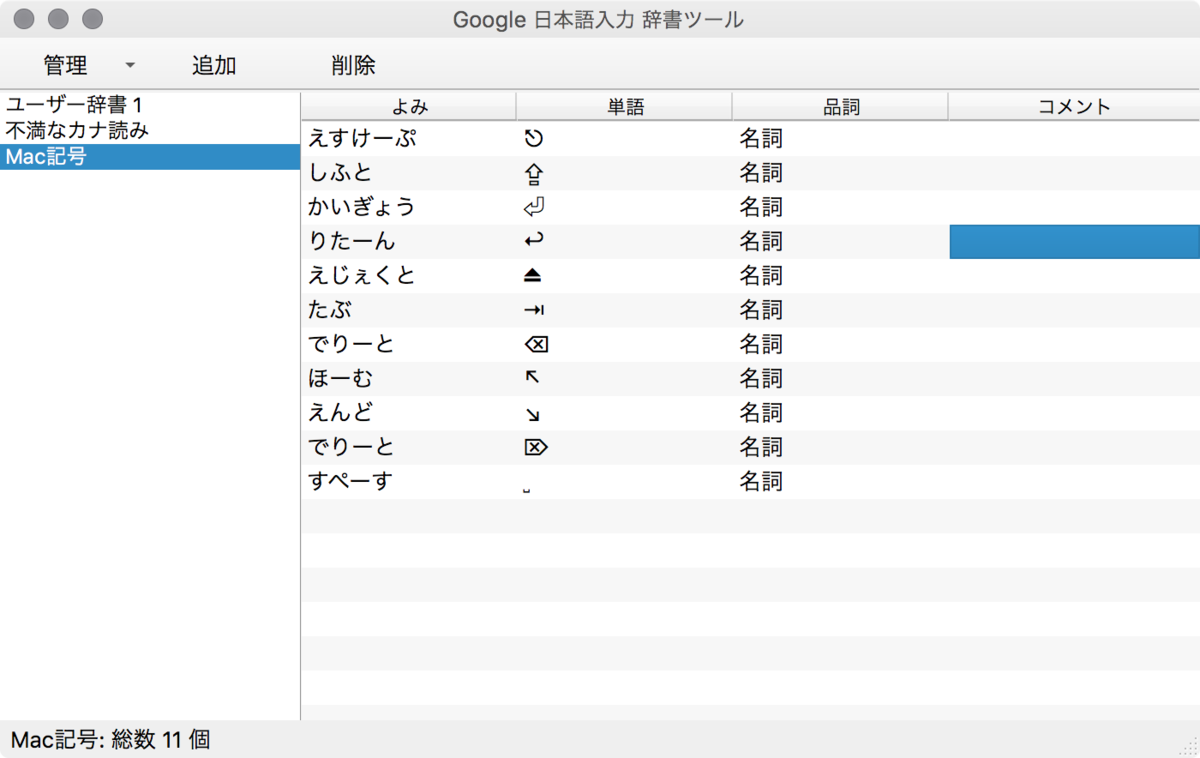Click the space symbol in すぺーす row

tap(527, 492)
